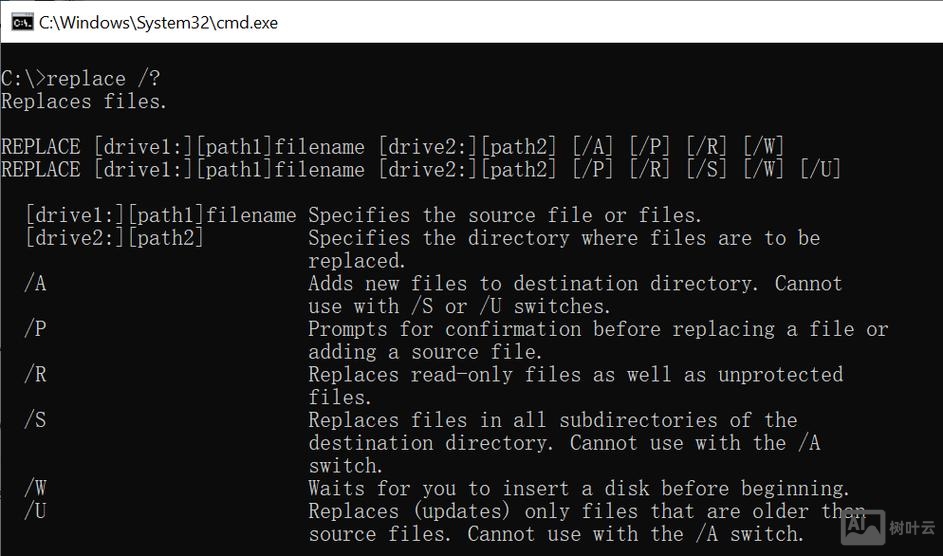
Task: Click the cmd.exe icon in title bar
Action: [x=22, y=21]
